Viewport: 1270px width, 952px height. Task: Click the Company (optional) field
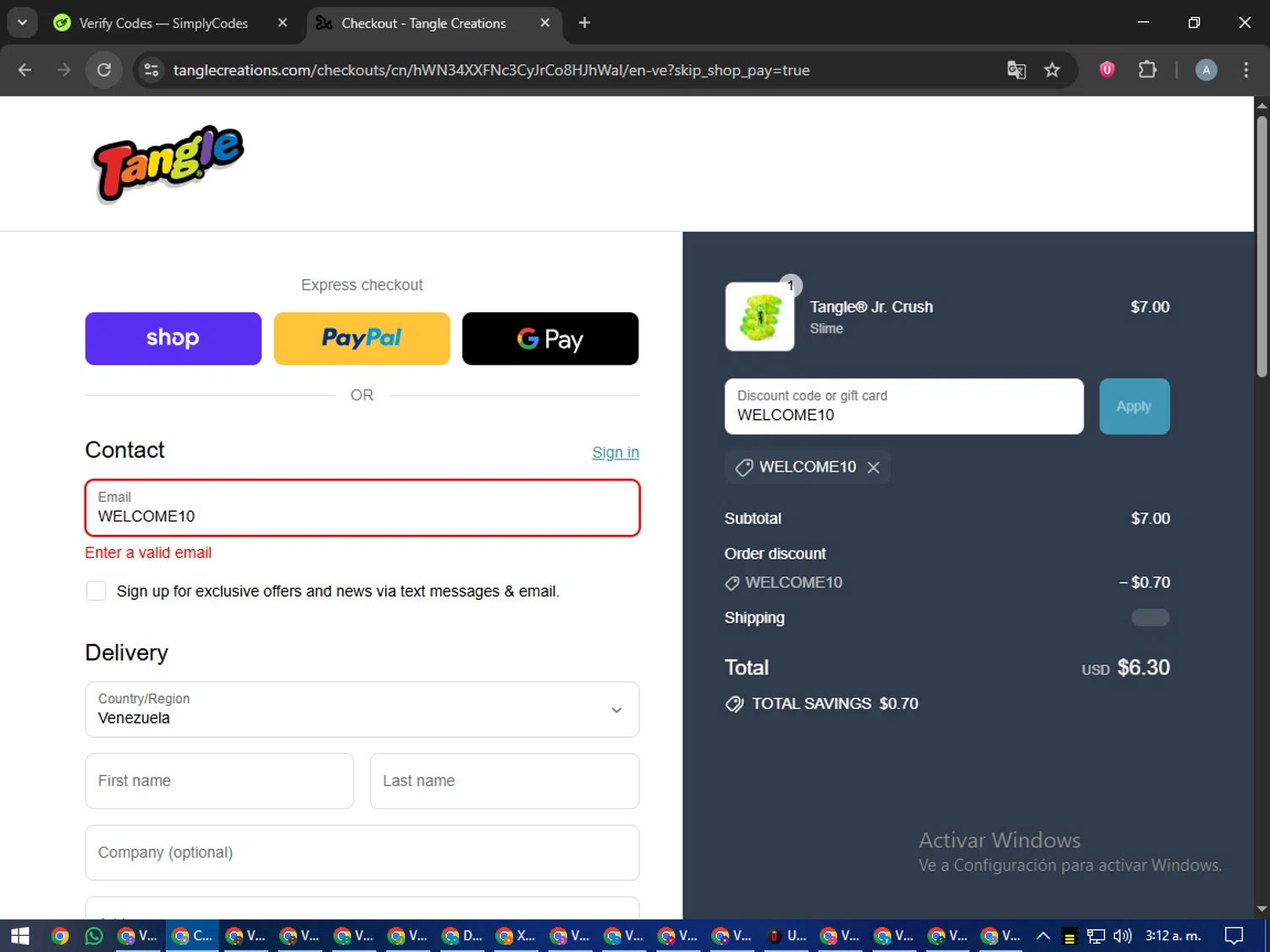(362, 853)
